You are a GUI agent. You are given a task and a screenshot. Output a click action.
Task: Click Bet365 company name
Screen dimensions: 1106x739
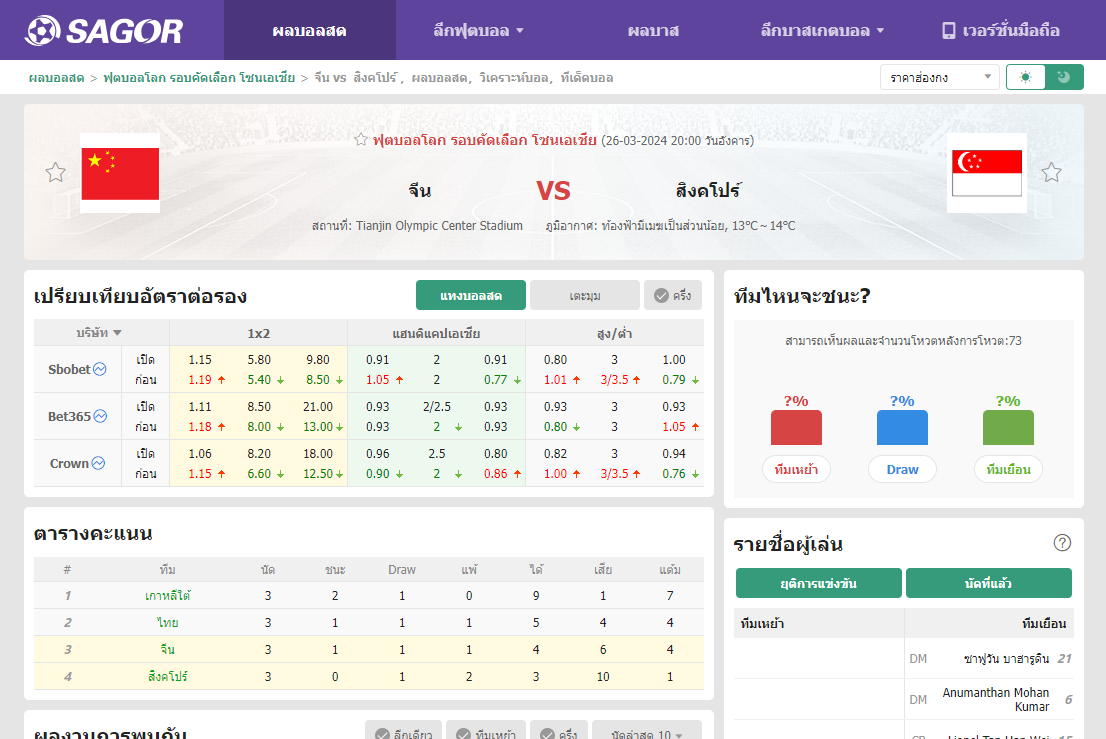[69, 416]
